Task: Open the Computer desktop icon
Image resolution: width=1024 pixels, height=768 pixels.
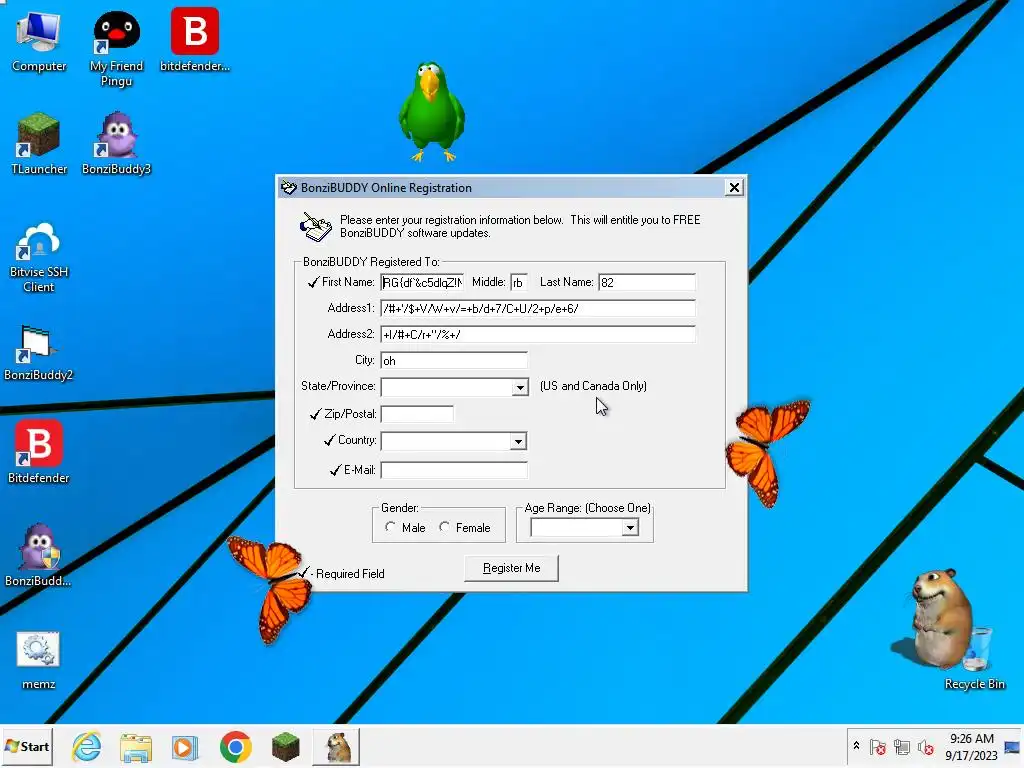Action: pos(39,40)
